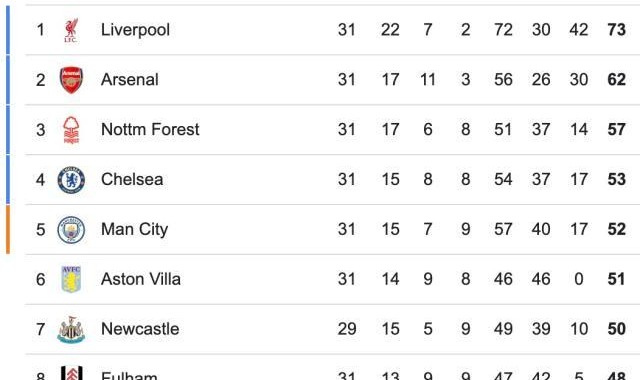This screenshot has height=380, width=640.
Task: Click the Newcastle club crest
Action: pyautogui.click(x=71, y=329)
